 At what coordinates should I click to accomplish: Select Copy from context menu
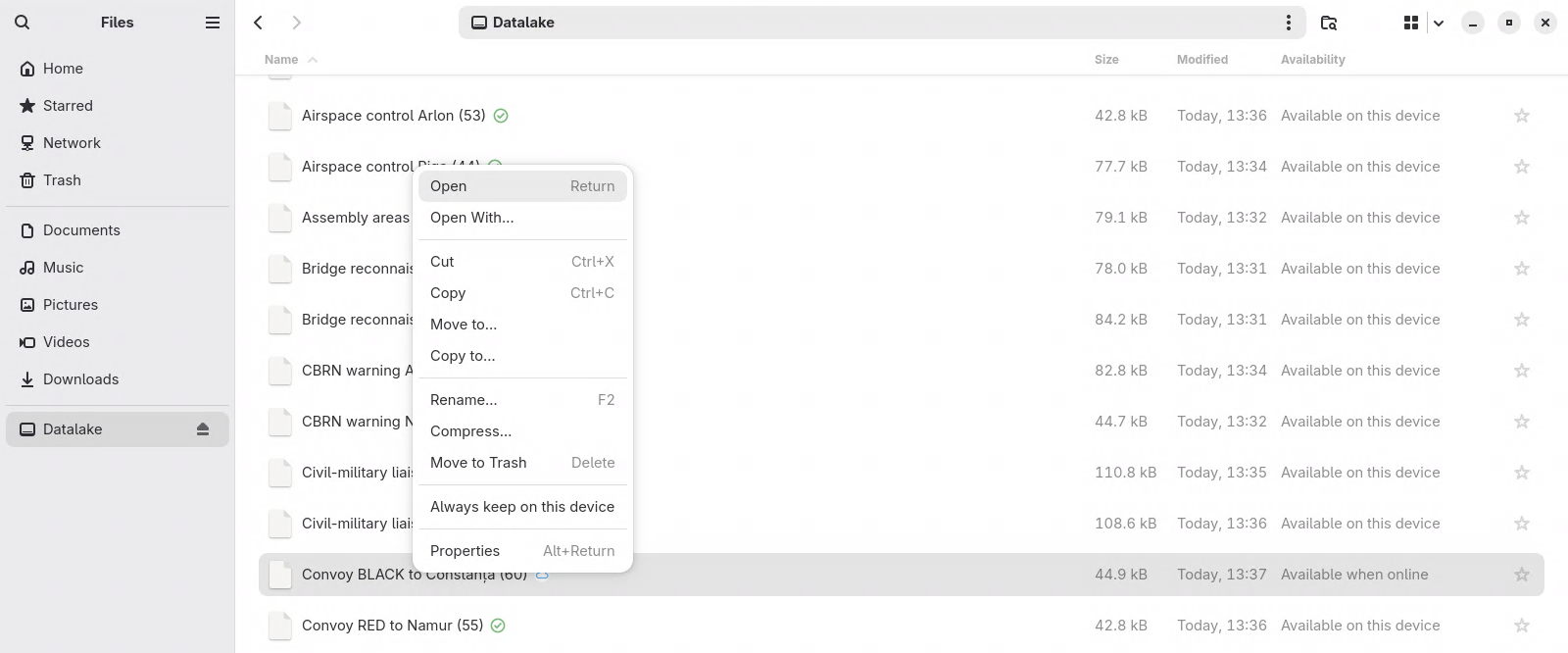(x=522, y=293)
